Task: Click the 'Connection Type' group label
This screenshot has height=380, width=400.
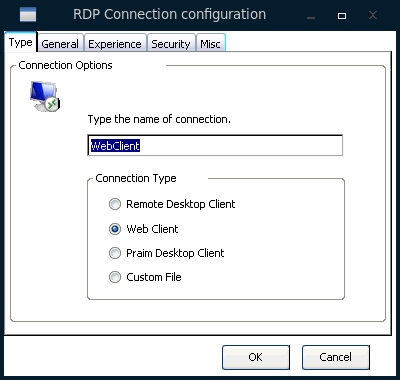Action: 136,178
